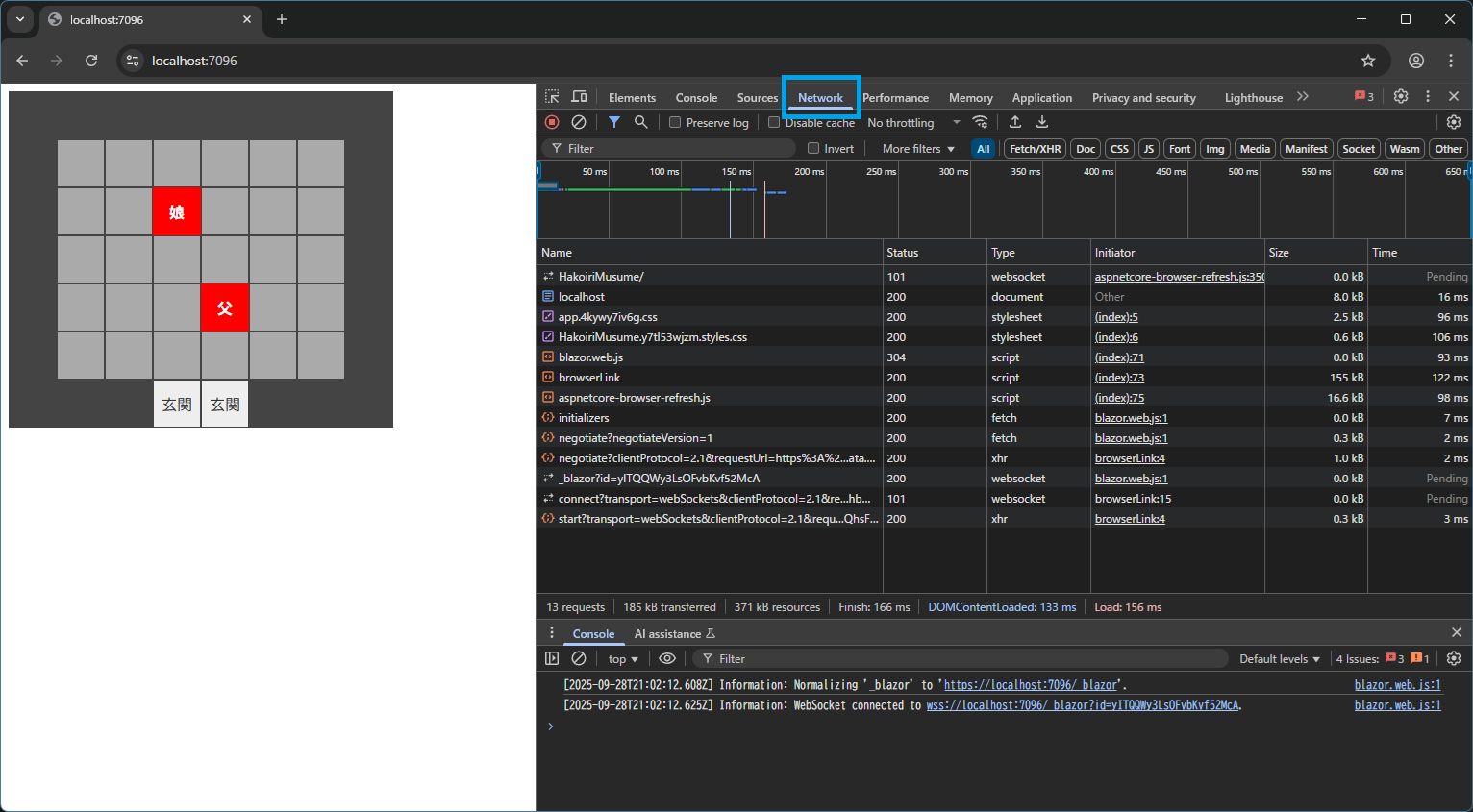
Task: Open the No throttling dropdown
Action: 908,122
